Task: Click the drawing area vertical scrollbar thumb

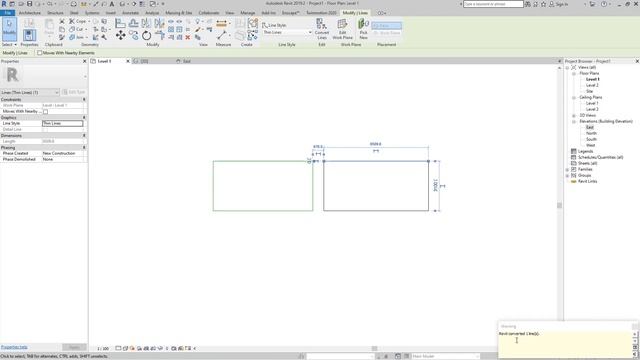Action: [559, 205]
